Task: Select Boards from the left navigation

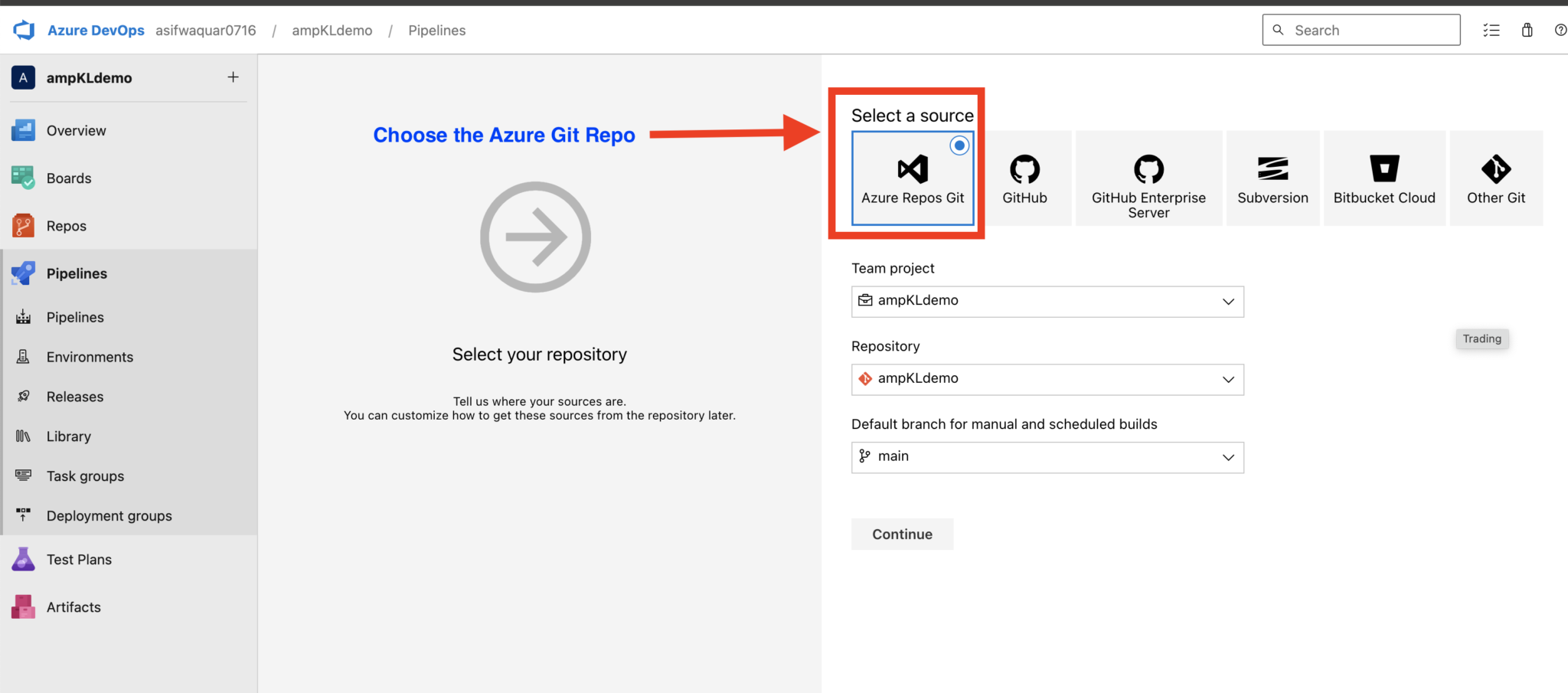Action: coord(69,178)
